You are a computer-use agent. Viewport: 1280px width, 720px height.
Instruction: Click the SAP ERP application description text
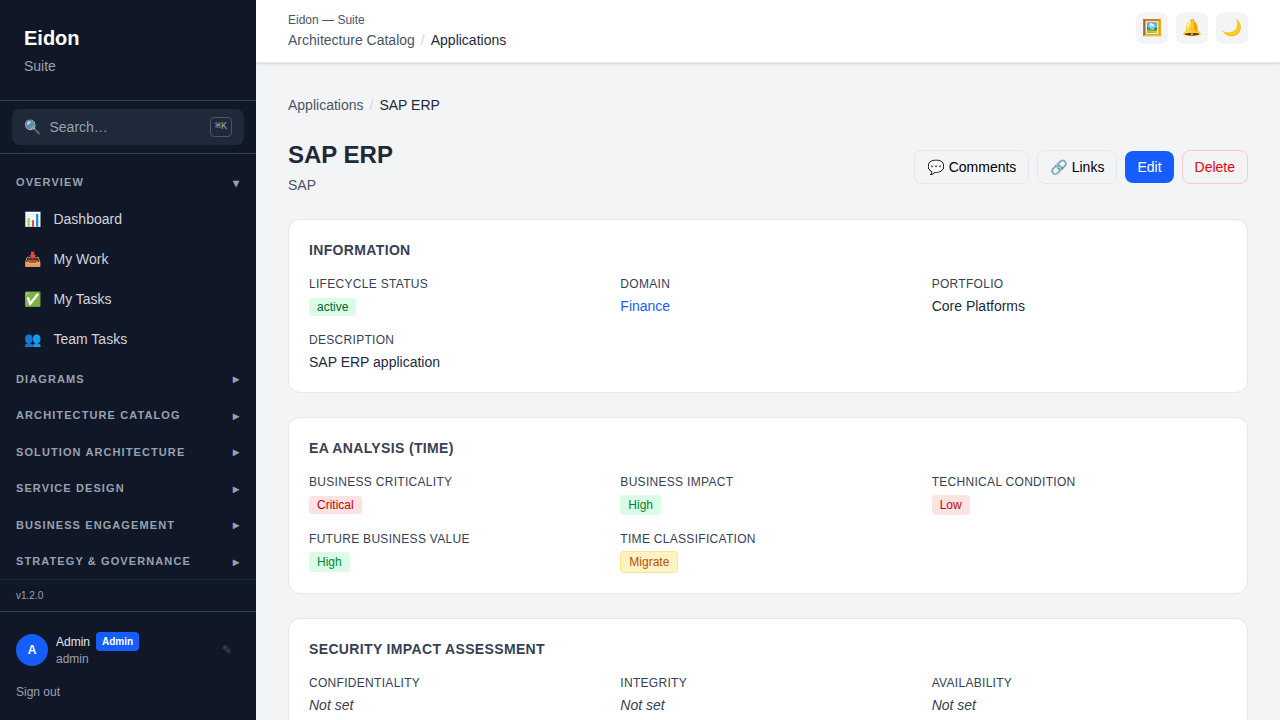point(374,362)
